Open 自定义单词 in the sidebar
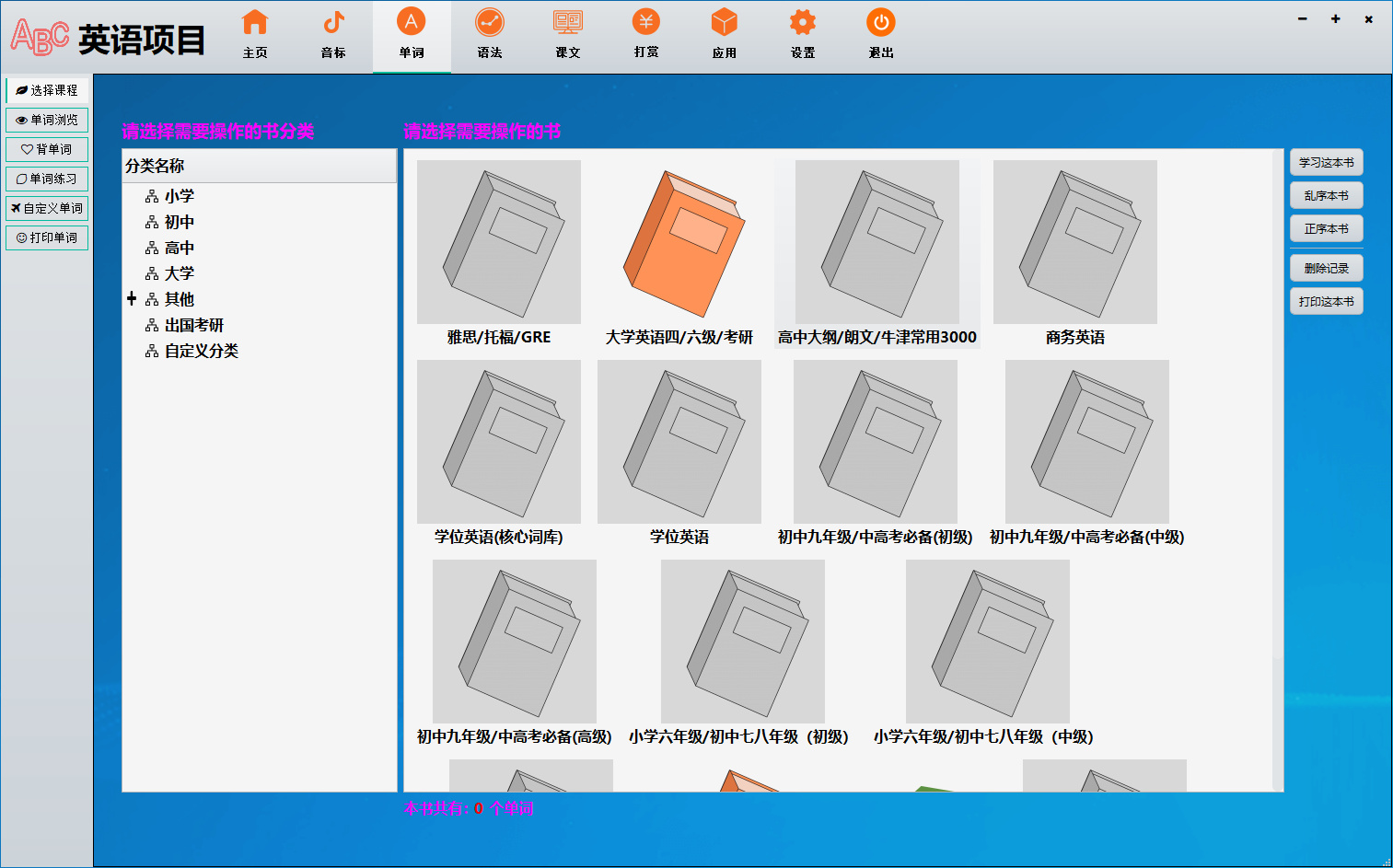Screen dimensions: 1393x868 click(47, 208)
